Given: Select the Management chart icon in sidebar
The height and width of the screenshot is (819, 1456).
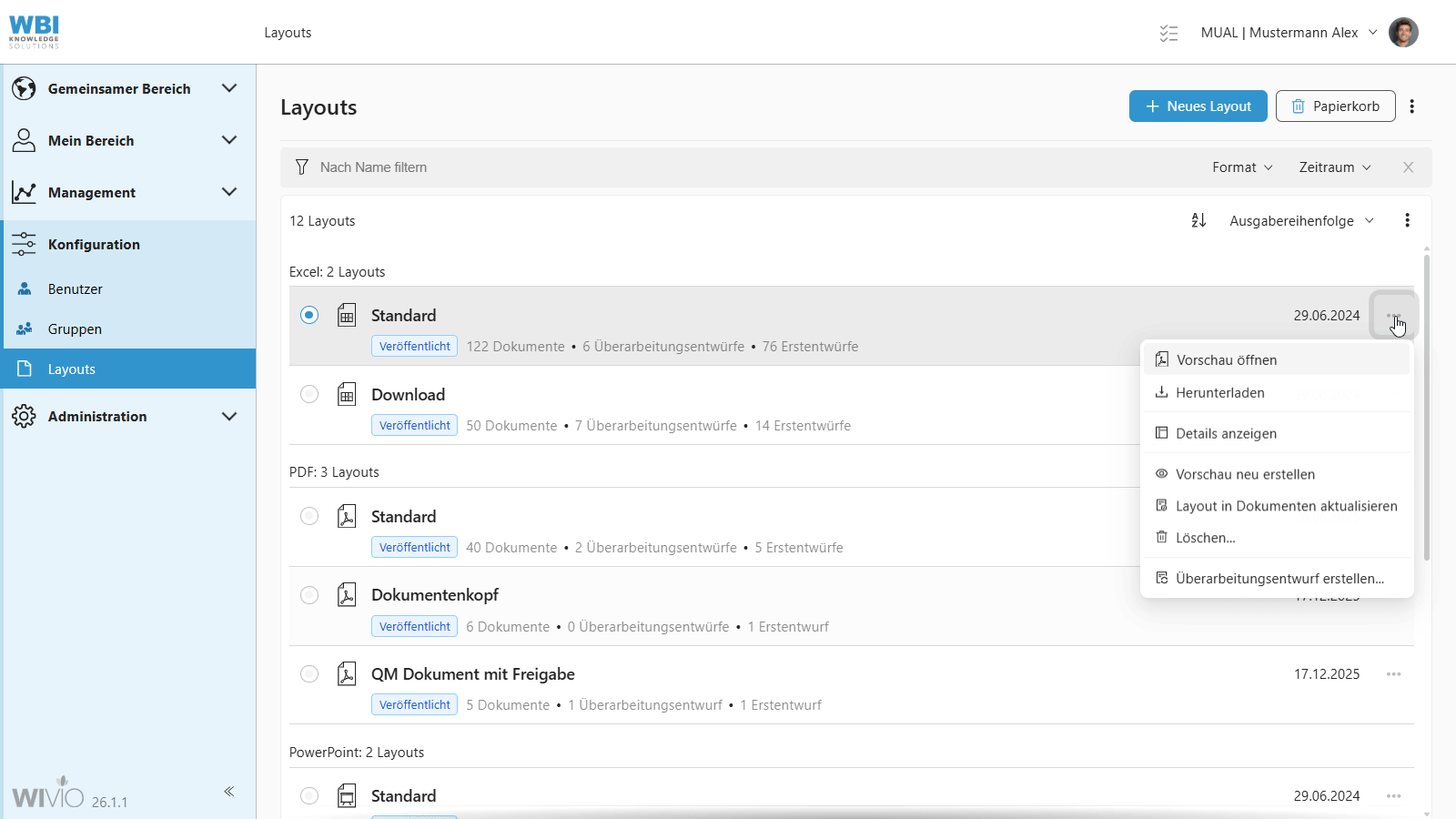Looking at the screenshot, I should [x=24, y=192].
